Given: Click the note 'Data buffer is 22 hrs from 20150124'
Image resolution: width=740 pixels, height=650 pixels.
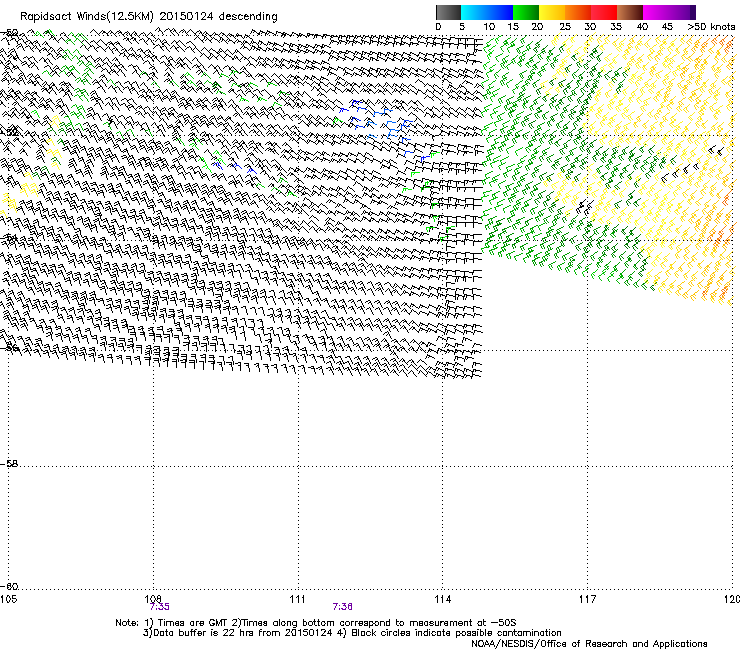Looking at the screenshot, I should coord(241,633).
